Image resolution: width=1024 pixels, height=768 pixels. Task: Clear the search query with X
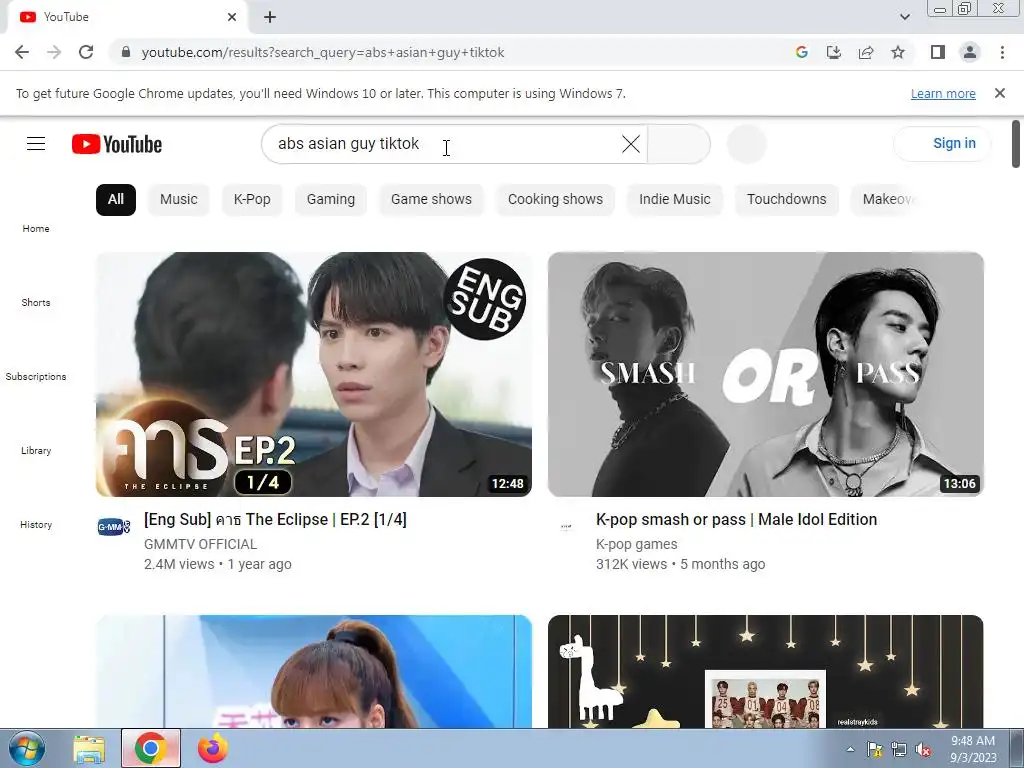[631, 144]
